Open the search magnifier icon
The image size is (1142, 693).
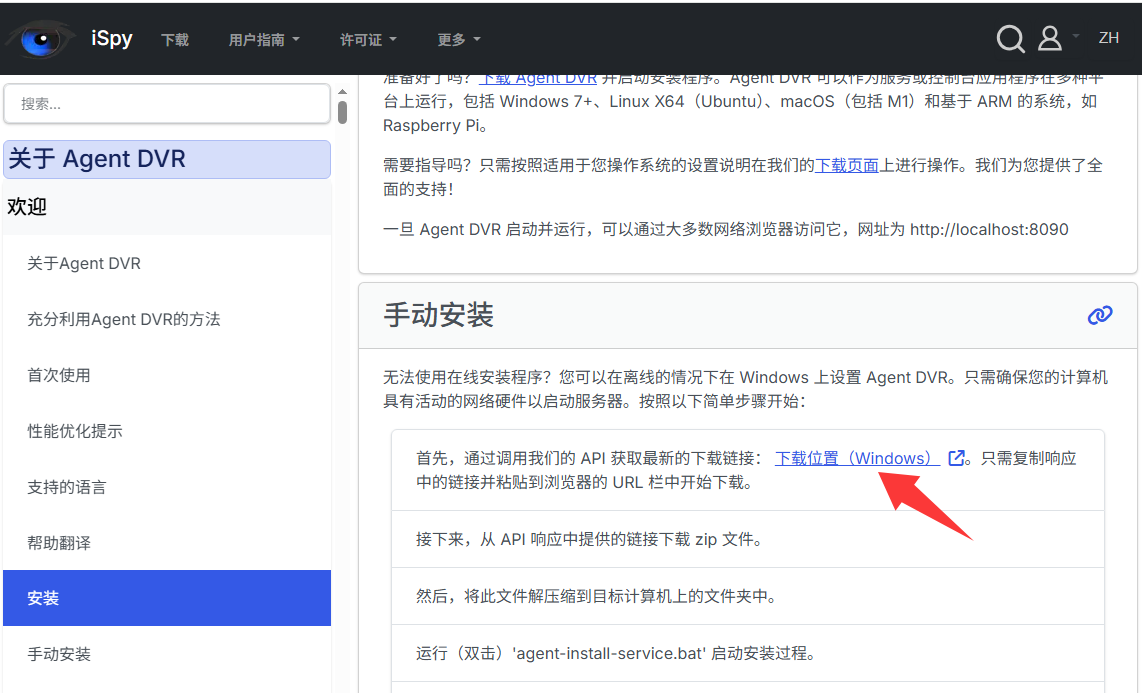[x=1010, y=38]
